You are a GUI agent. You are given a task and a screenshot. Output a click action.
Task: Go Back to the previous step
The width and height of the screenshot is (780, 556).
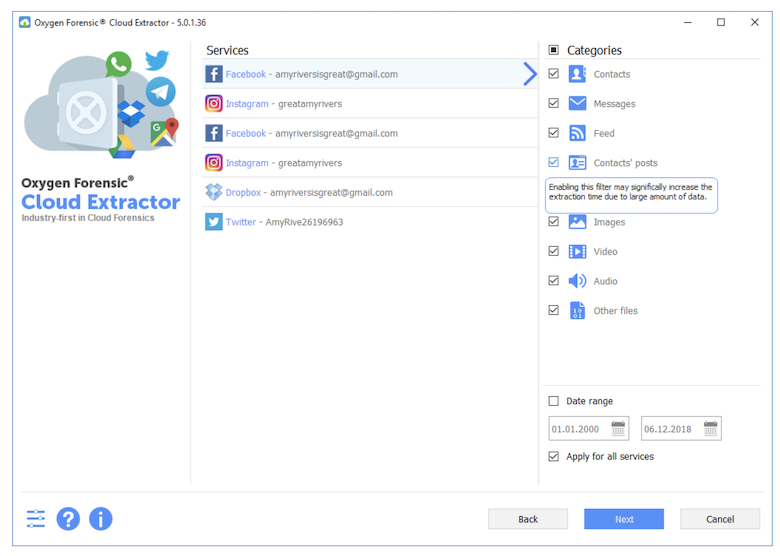point(528,519)
